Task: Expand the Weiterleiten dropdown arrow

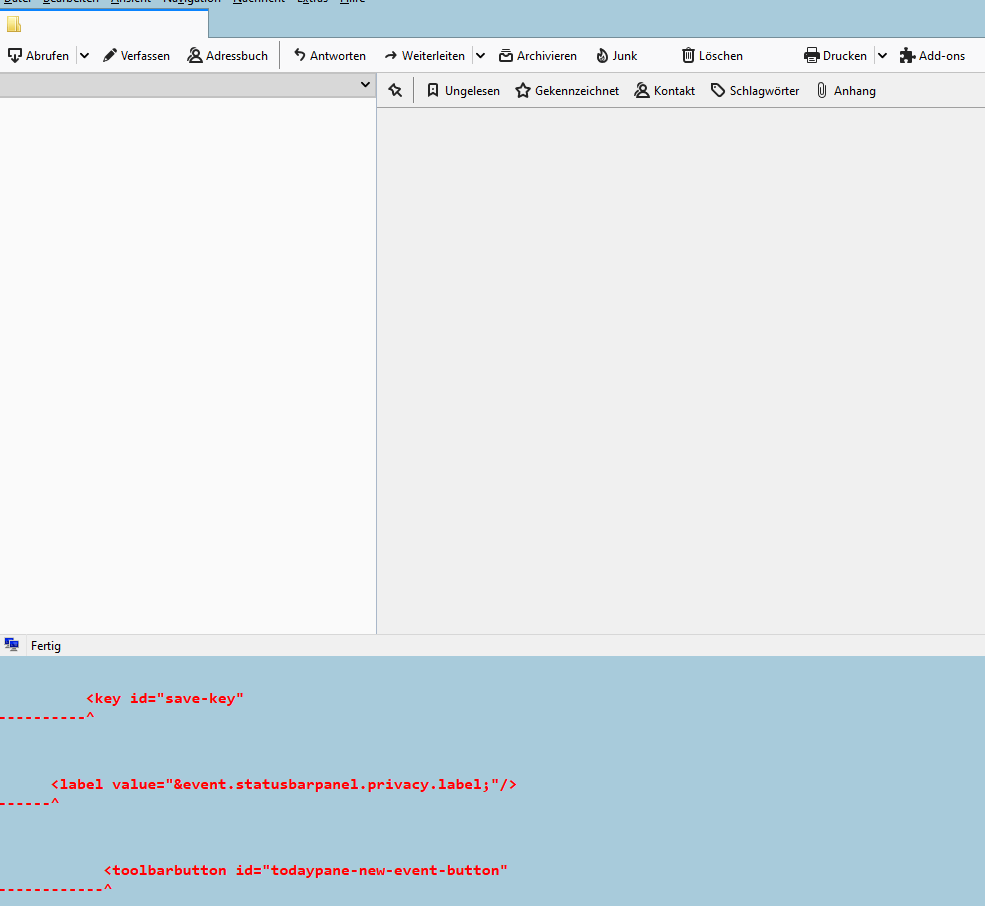Action: tap(480, 56)
